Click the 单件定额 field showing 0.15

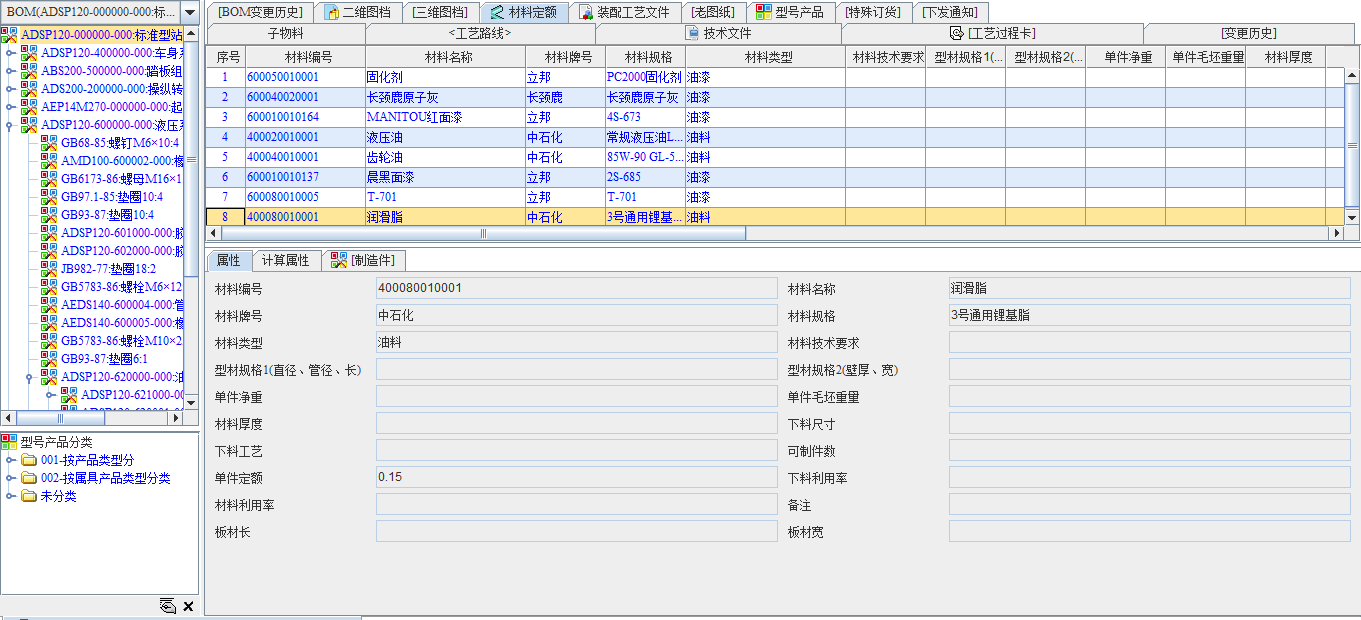pyautogui.click(x=576, y=477)
